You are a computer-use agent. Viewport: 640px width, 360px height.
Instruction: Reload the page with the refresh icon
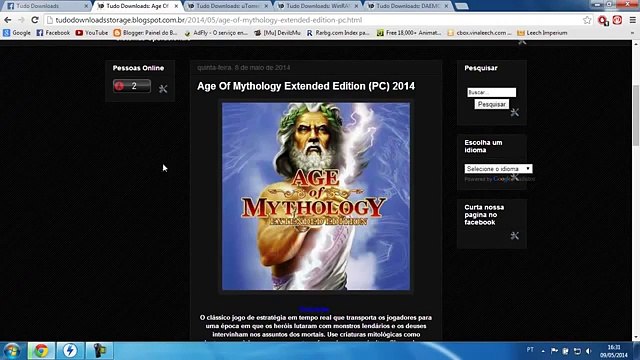tap(35, 20)
